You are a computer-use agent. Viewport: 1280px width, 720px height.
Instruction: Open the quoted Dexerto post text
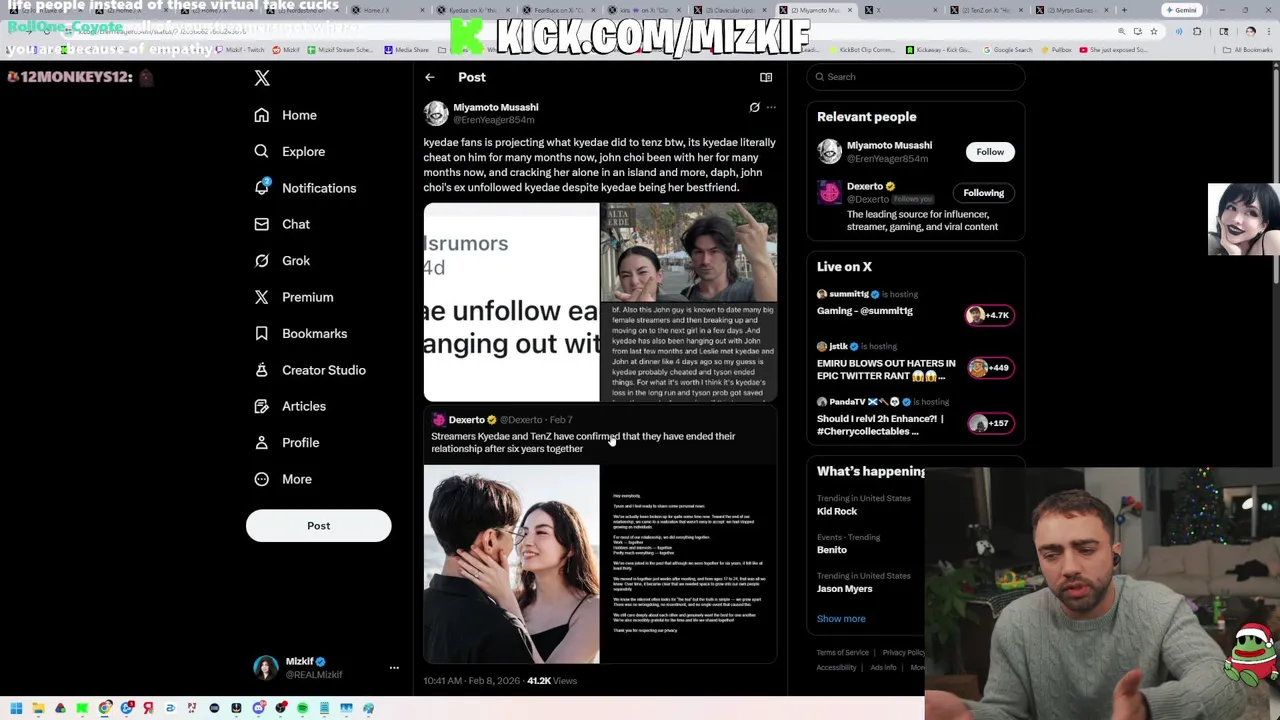583,442
